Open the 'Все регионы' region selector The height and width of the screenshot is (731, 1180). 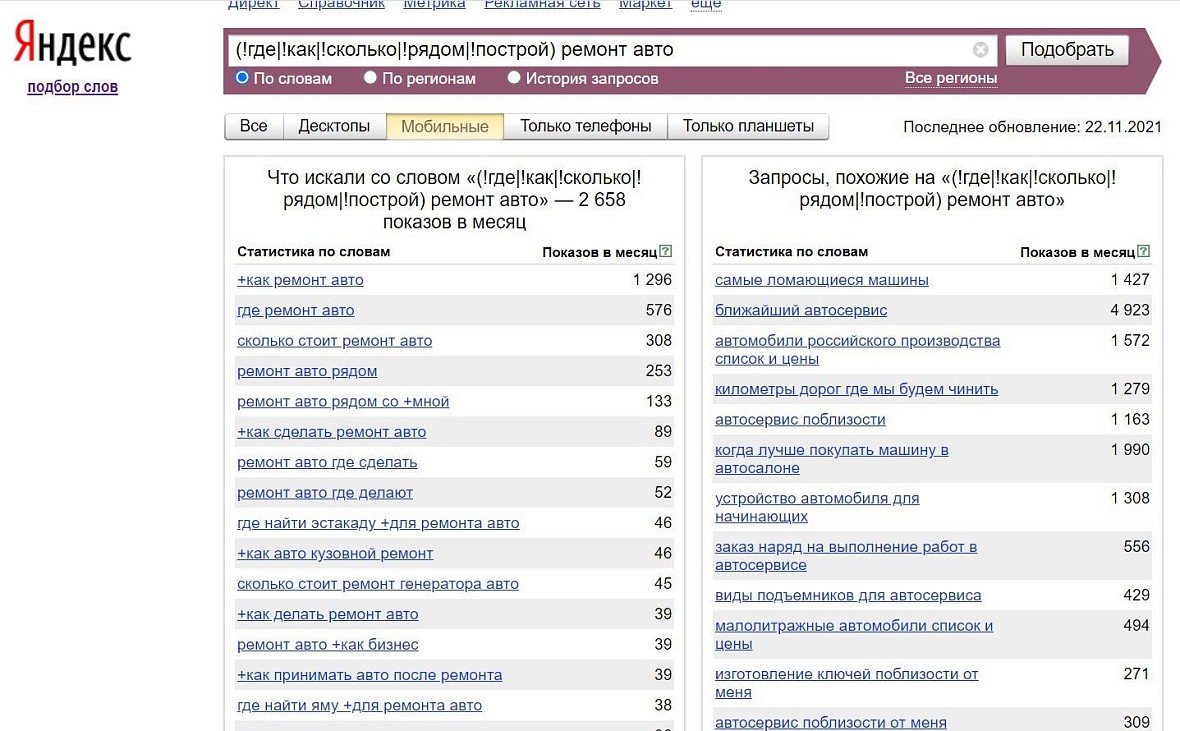coord(950,78)
